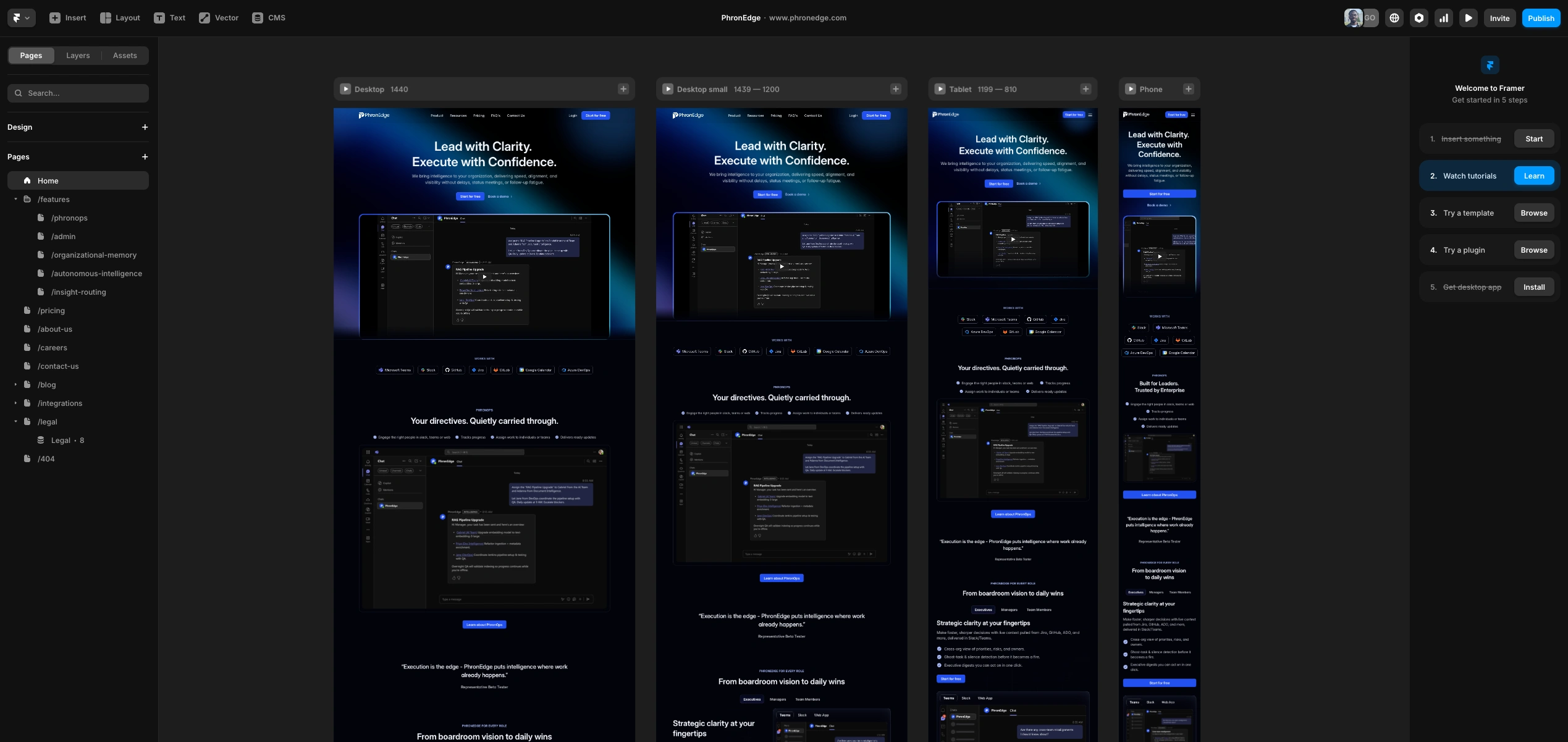Switch to the Assets tab
The height and width of the screenshot is (742, 1568).
125,55
